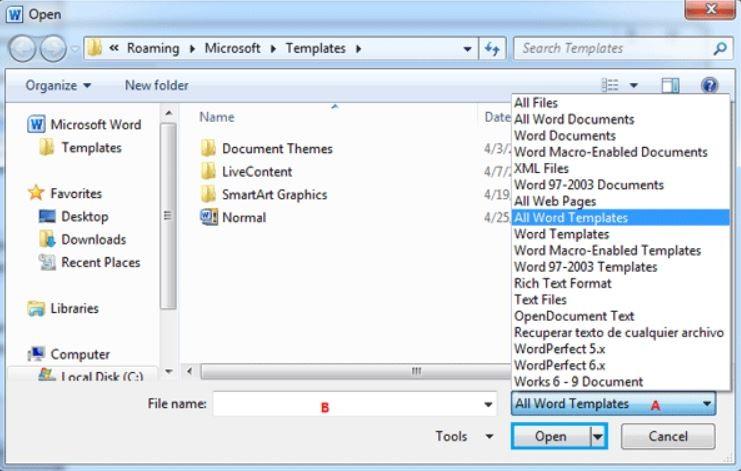
Task: Click the Templates breadcrumb
Action: (315, 49)
